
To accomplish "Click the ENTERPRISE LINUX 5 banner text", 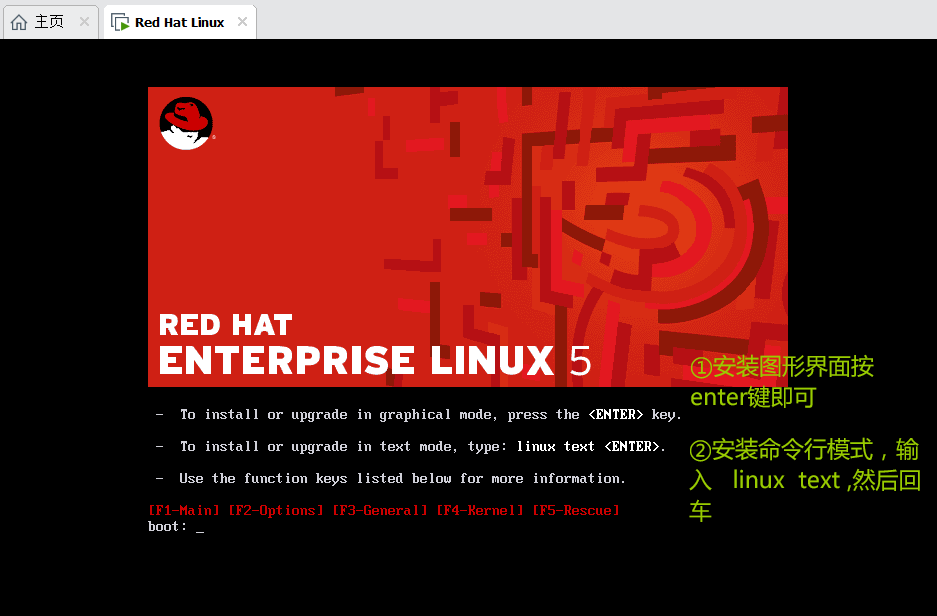I will tap(375, 360).
